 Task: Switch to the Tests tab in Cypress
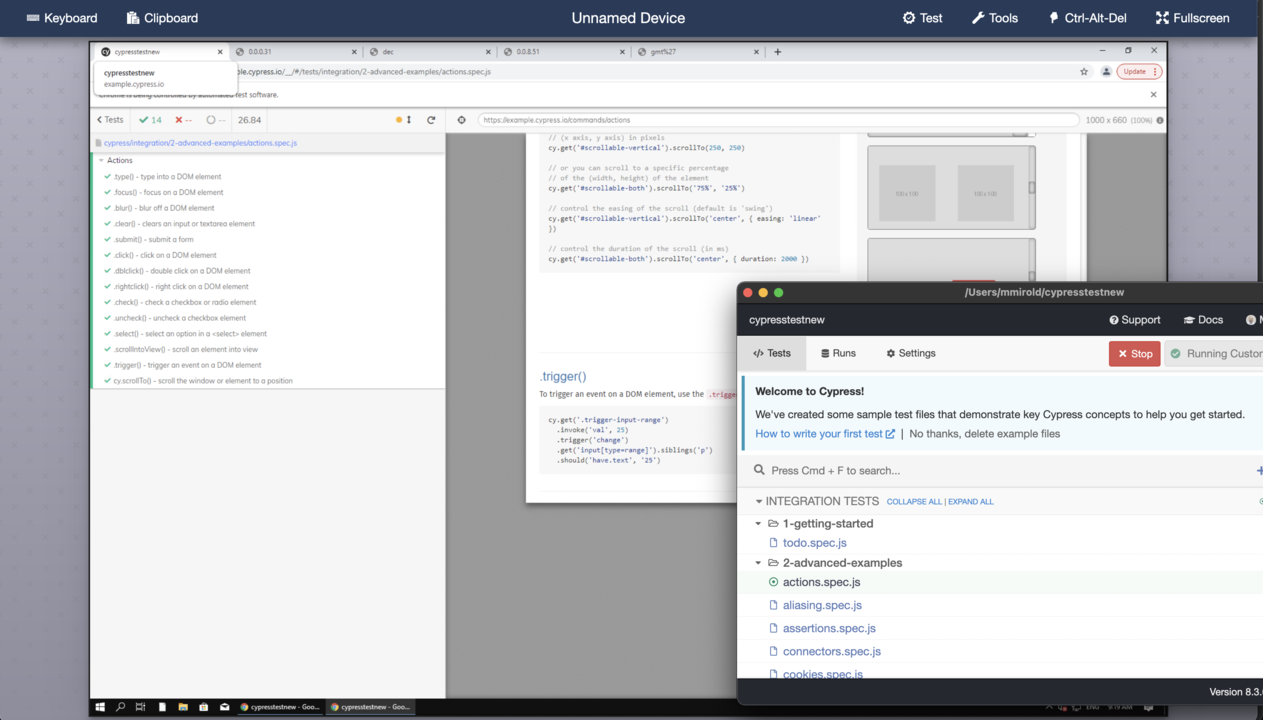coord(772,353)
